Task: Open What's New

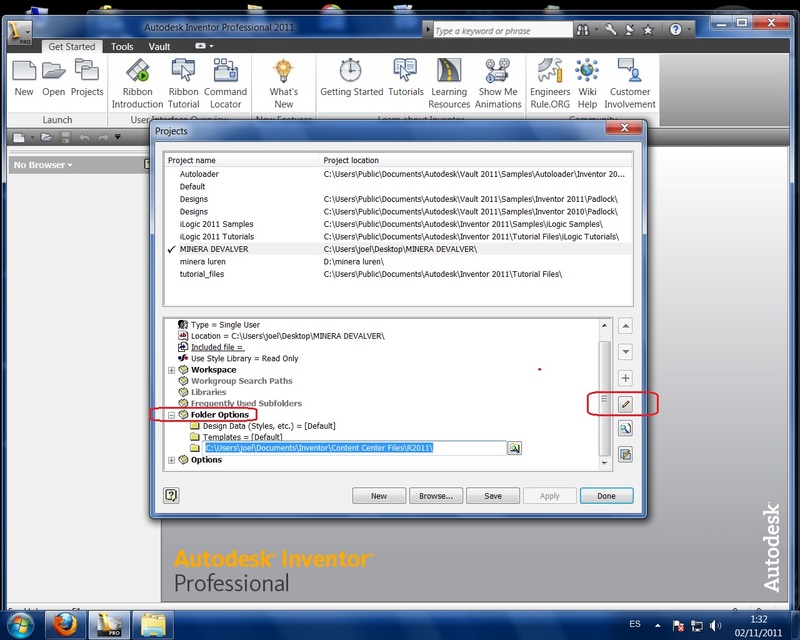Action: (284, 84)
